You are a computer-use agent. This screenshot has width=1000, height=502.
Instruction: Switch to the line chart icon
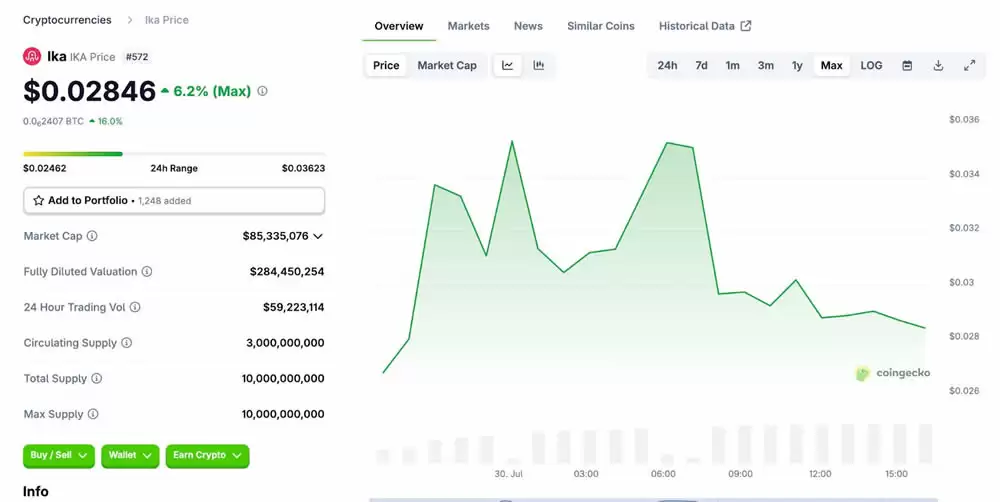coord(508,66)
